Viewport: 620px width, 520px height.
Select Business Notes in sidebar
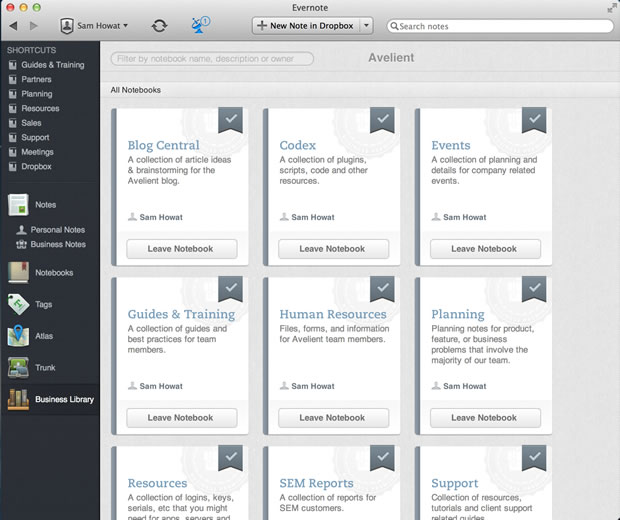click(x=58, y=244)
